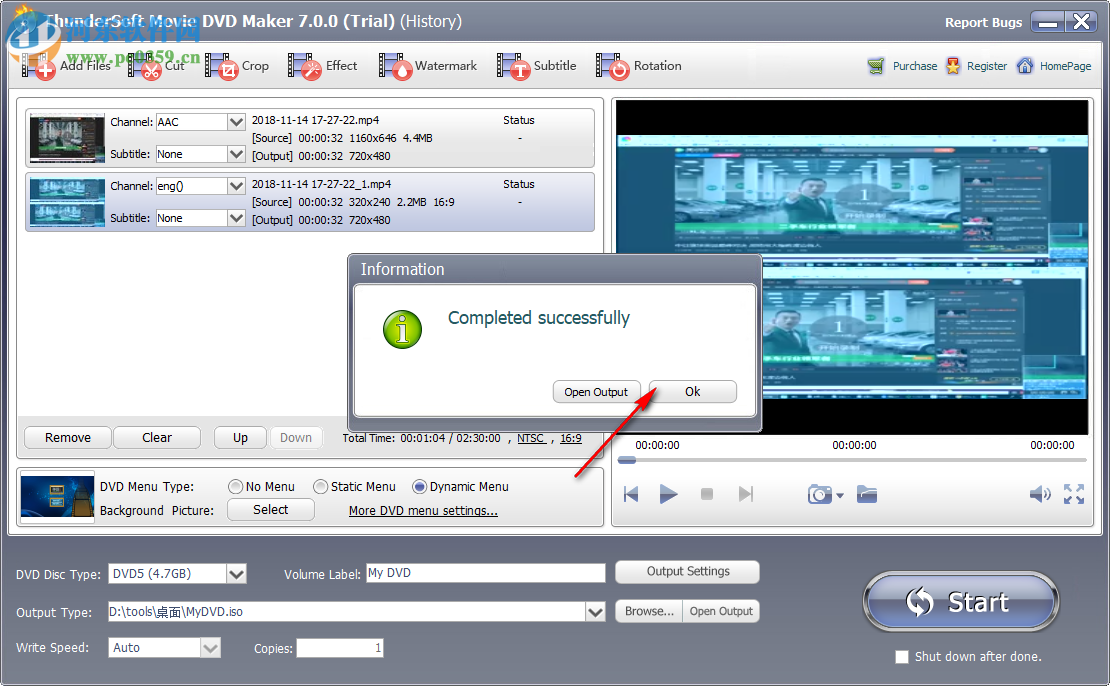This screenshot has height=686, width=1110.
Task: Switch preview to fullscreen mode
Action: click(x=1075, y=494)
